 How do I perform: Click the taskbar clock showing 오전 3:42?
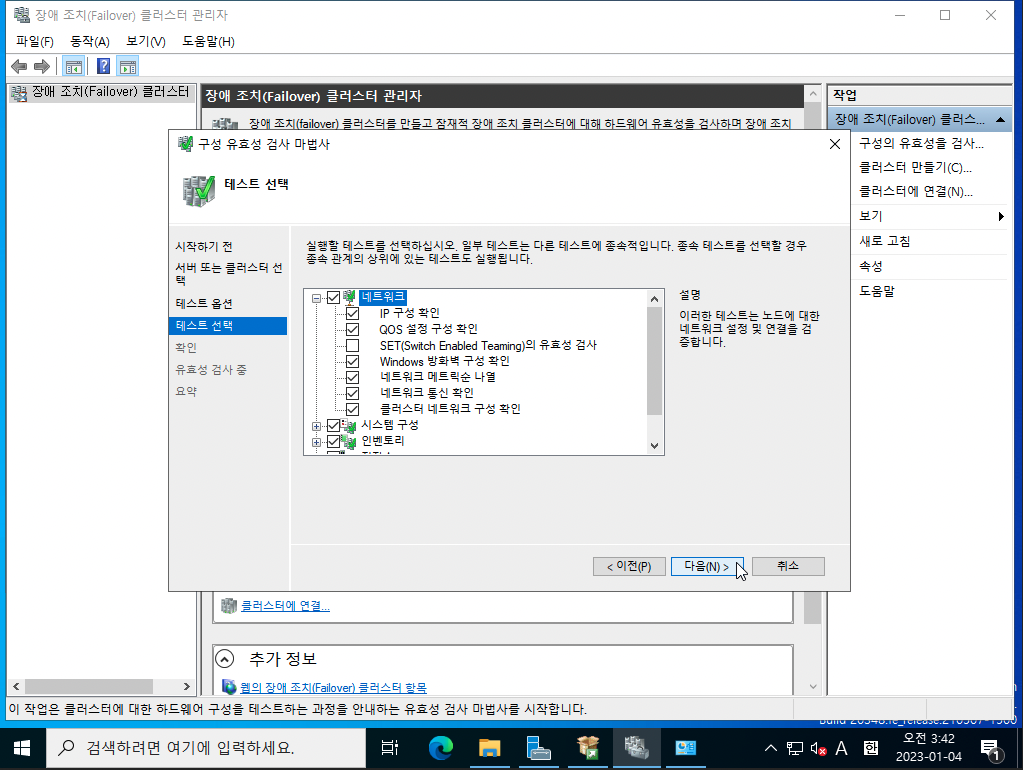(928, 748)
